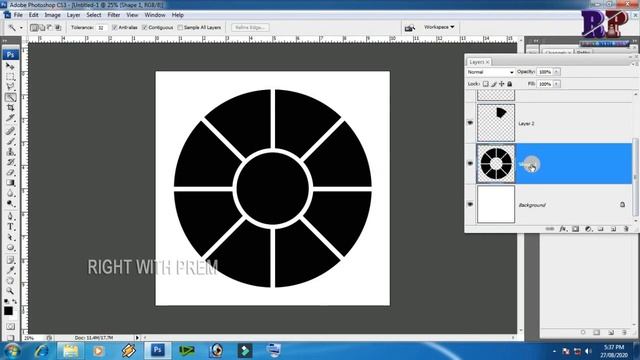Toggle lock image pixels brush icon

pos(494,84)
